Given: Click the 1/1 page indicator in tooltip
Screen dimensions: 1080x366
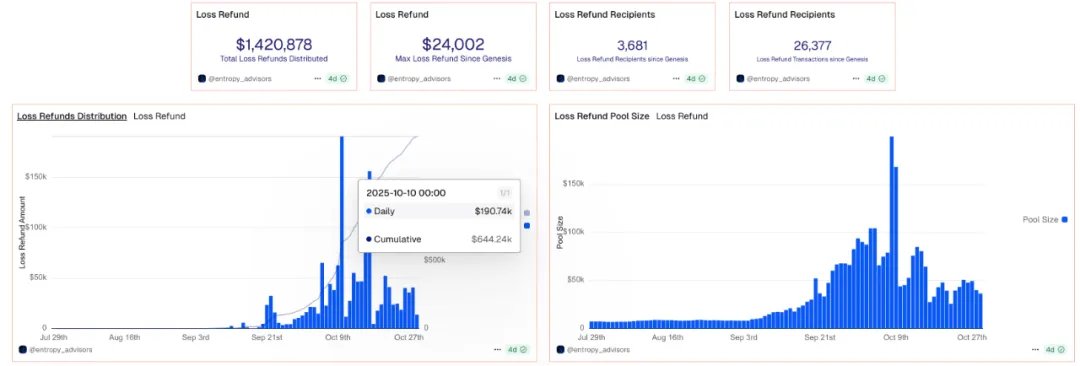Looking at the screenshot, I should click(506, 194).
